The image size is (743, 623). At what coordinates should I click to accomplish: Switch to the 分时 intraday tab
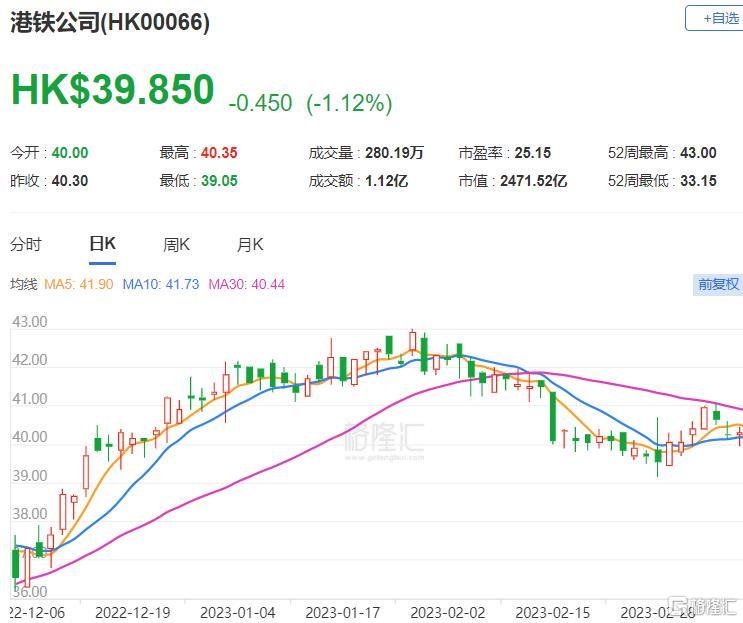(26, 244)
